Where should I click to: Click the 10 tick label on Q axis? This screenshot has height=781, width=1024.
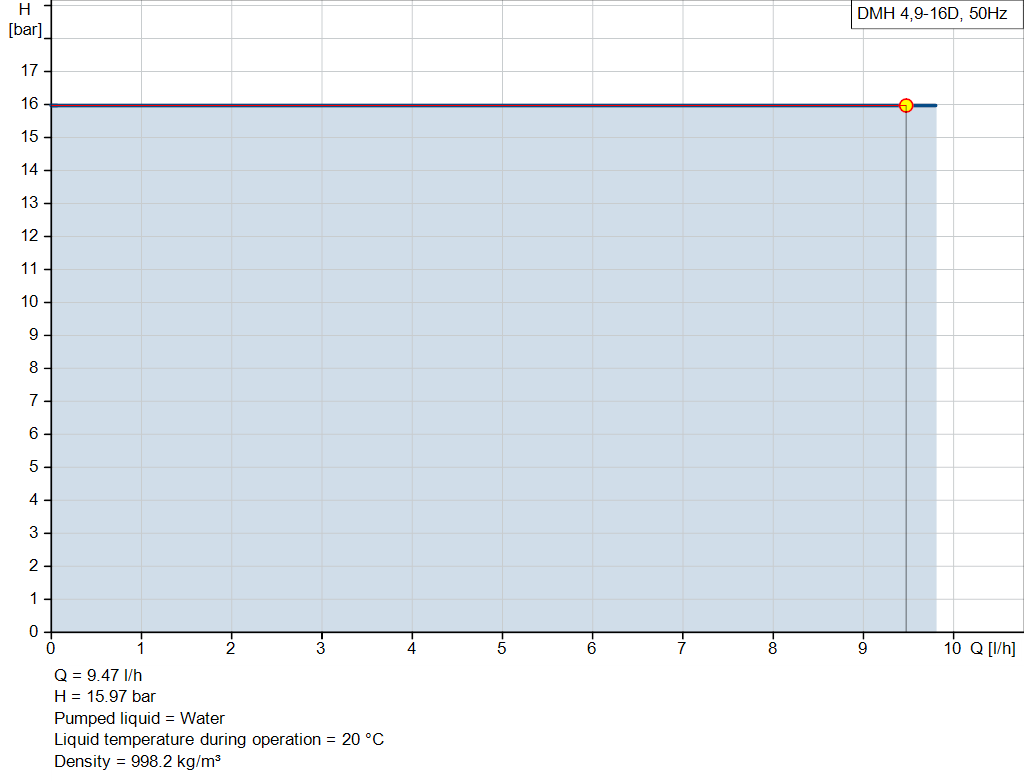pyautogui.click(x=952, y=648)
